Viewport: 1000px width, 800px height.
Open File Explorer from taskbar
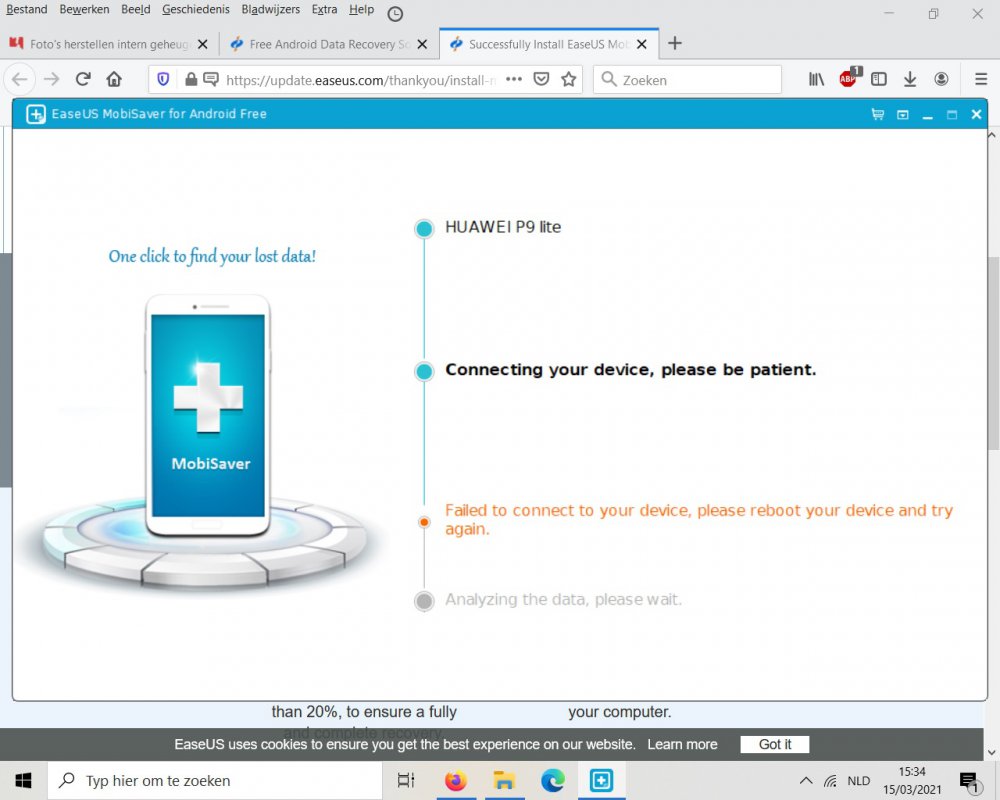tap(504, 780)
